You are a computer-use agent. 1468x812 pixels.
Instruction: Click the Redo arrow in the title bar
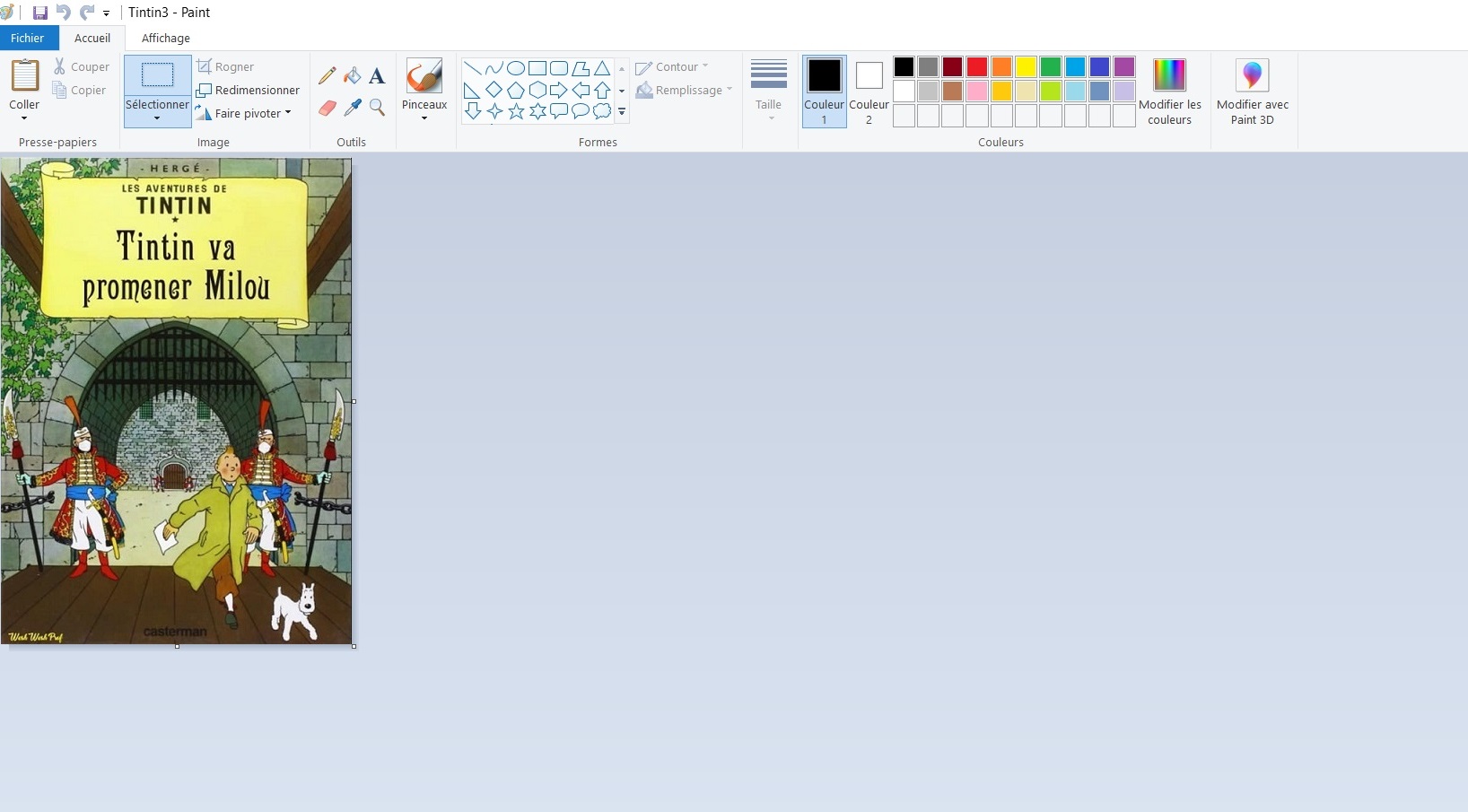[87, 13]
